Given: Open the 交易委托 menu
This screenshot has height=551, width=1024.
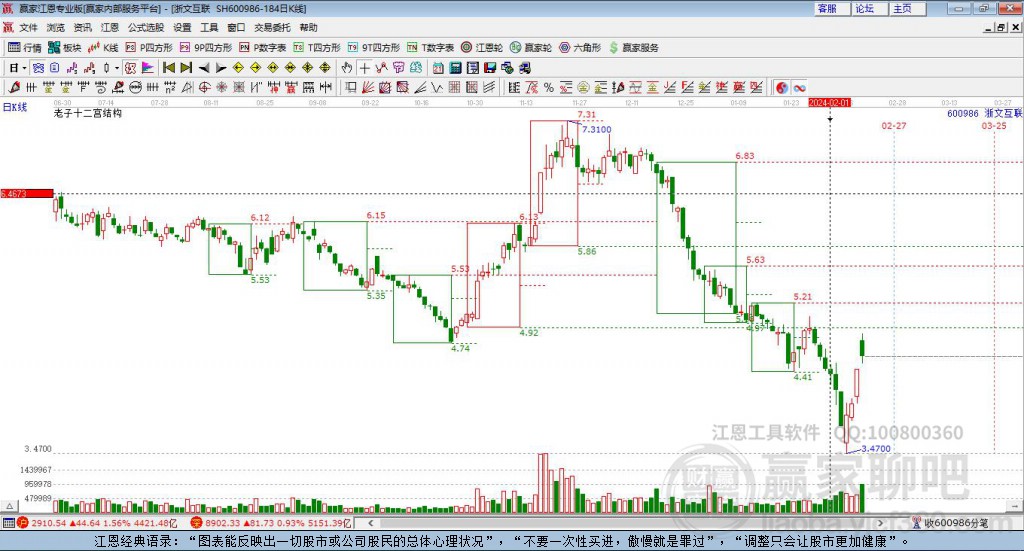Looking at the screenshot, I should 272,27.
